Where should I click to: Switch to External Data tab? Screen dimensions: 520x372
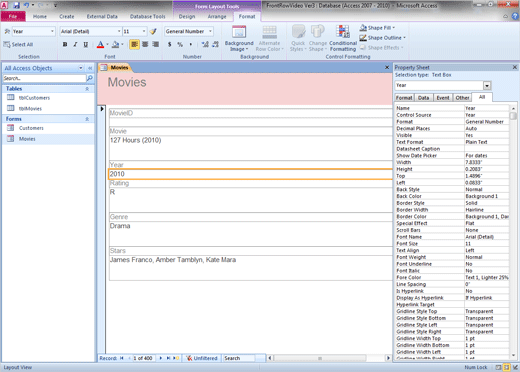(x=102, y=16)
